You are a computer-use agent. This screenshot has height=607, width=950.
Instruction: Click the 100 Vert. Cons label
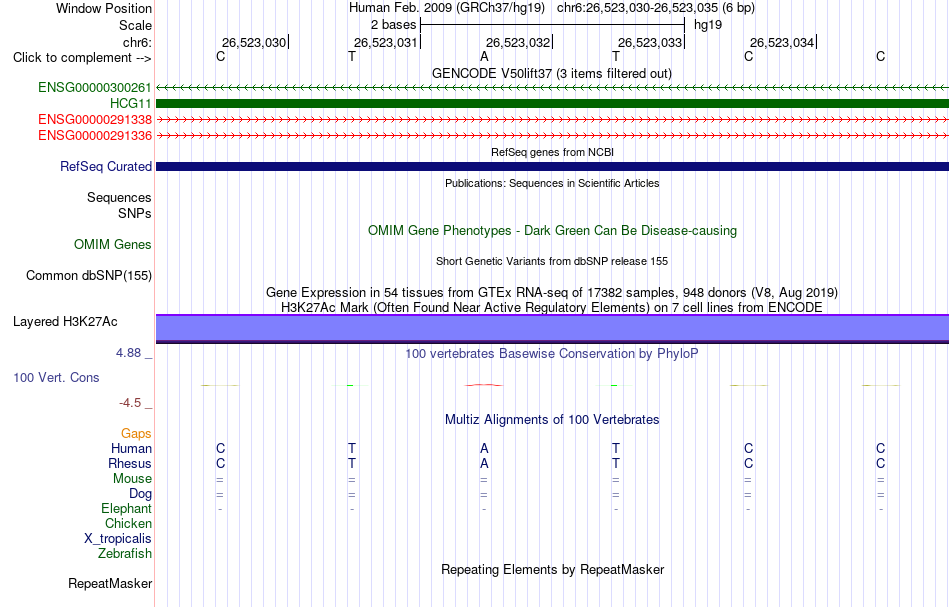[56, 377]
